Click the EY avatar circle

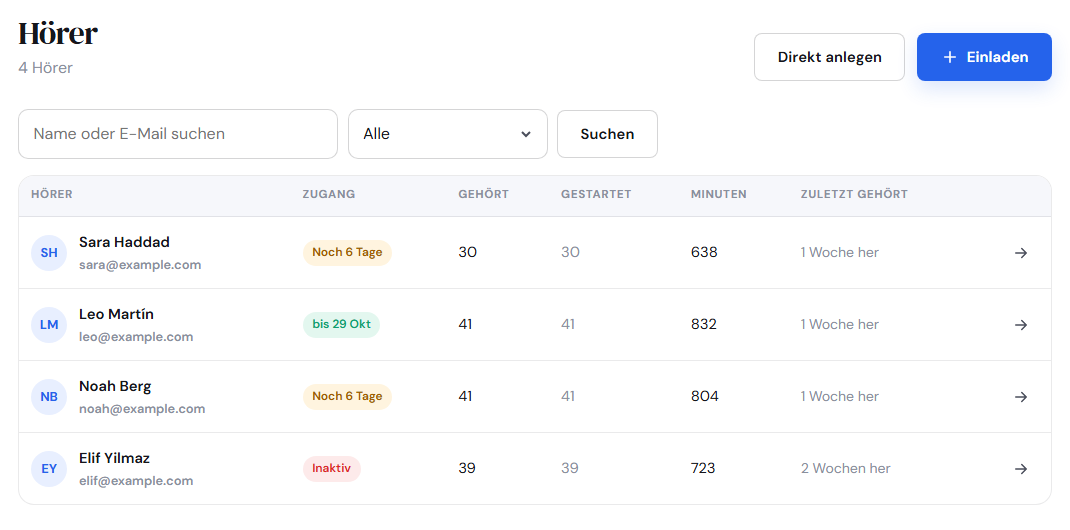click(x=49, y=469)
